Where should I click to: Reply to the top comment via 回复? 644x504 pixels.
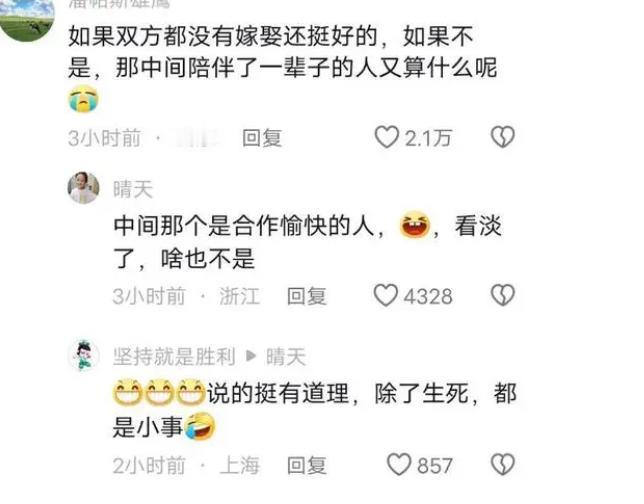pos(262,138)
